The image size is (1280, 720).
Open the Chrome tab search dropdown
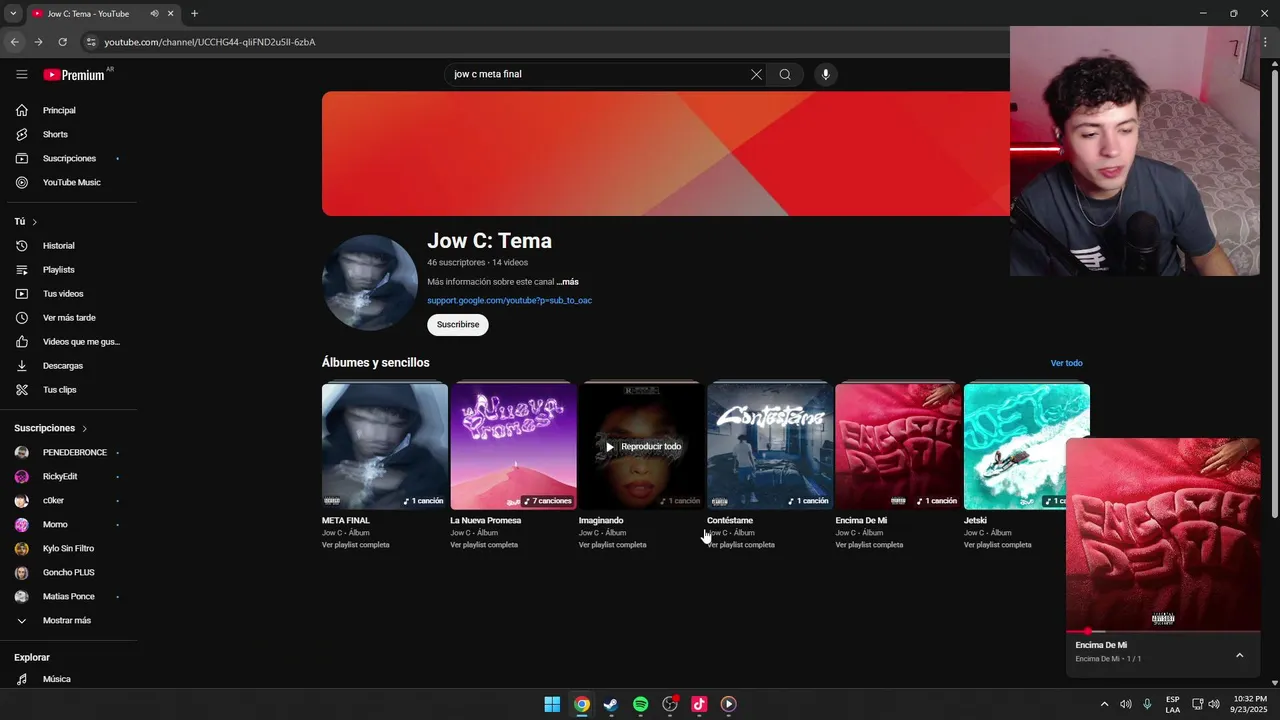tap(12, 14)
